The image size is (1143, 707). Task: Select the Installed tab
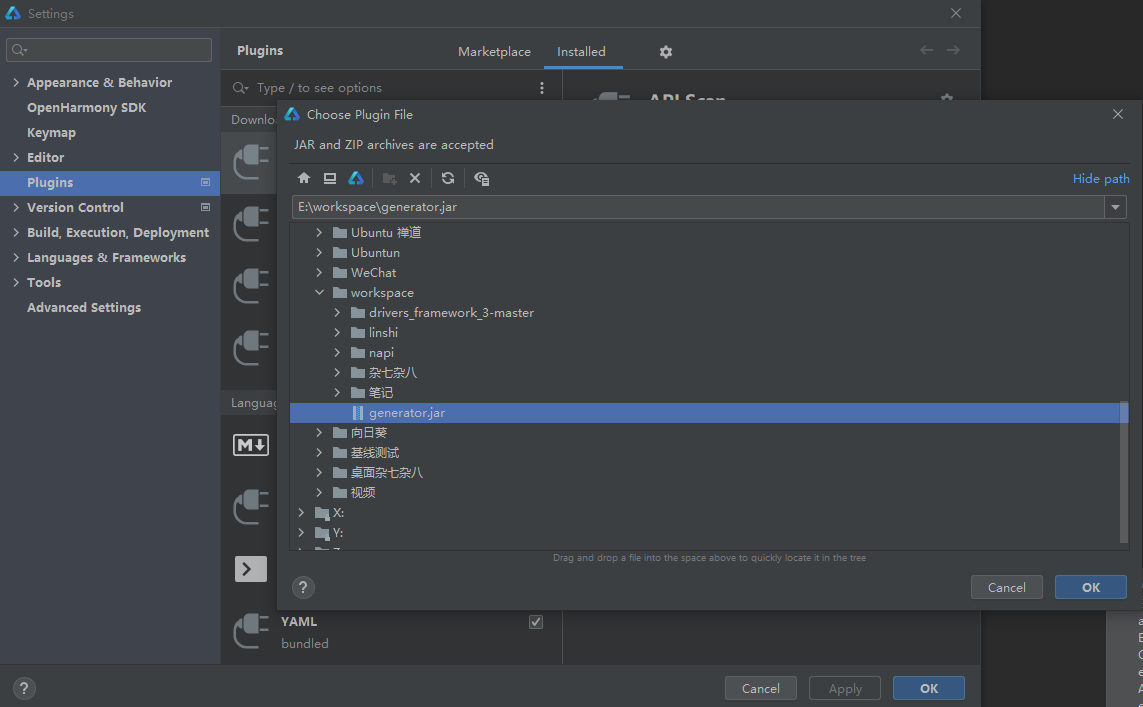coord(581,52)
